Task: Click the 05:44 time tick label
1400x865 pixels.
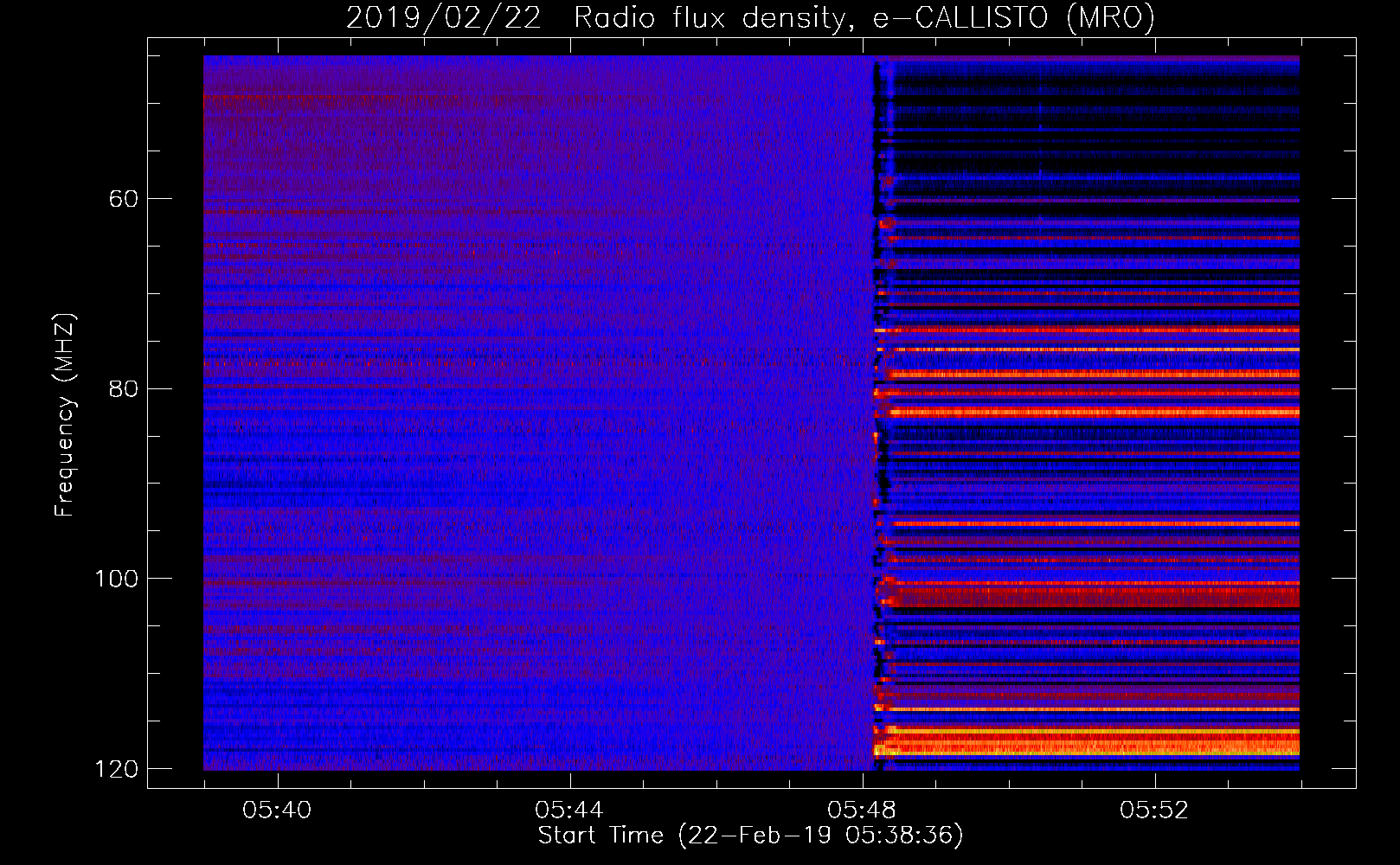Action: pos(569,811)
